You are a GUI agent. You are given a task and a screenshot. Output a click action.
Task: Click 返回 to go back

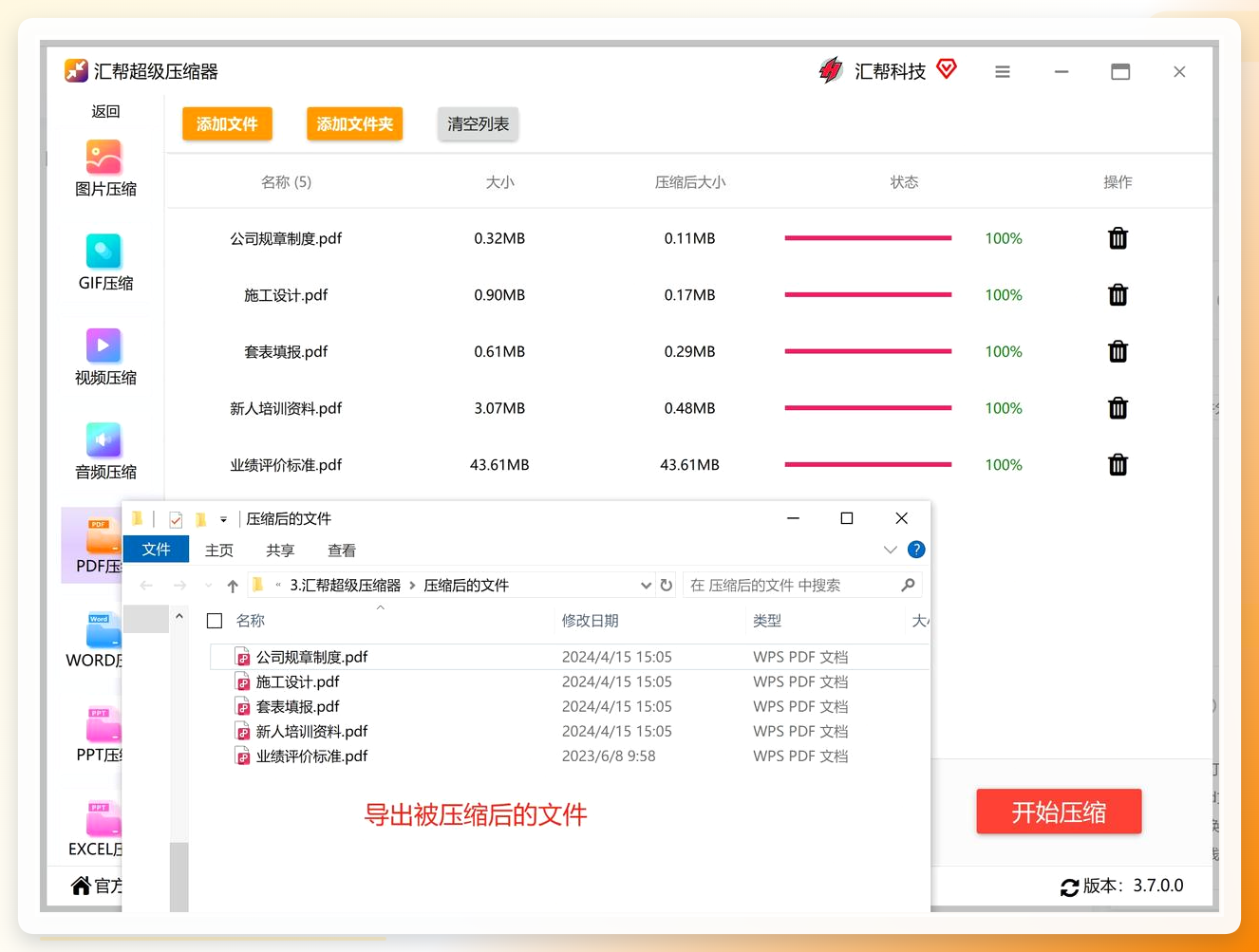coord(105,111)
